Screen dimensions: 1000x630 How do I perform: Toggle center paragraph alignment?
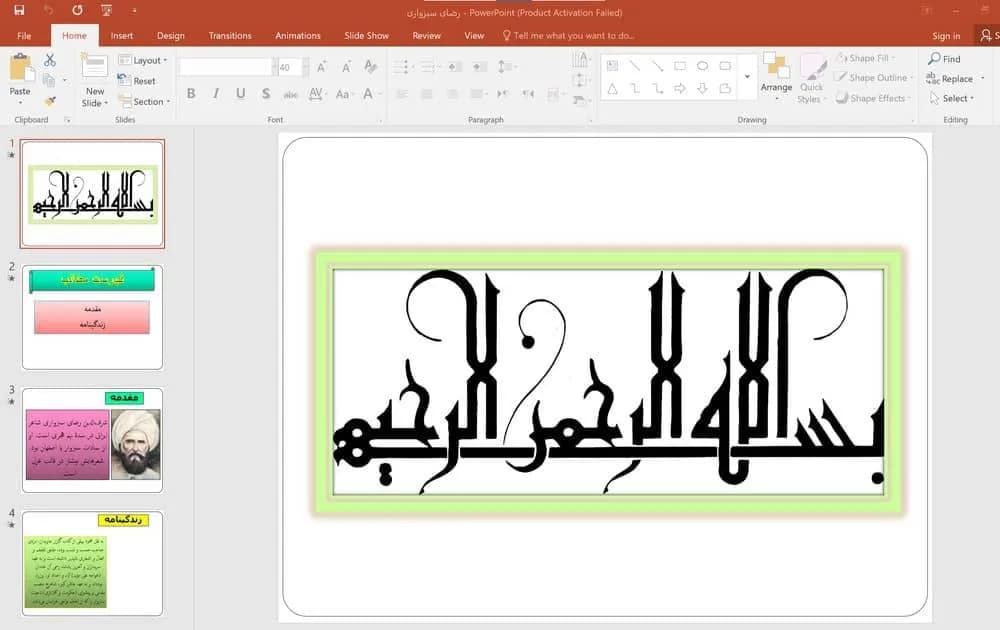[427, 94]
